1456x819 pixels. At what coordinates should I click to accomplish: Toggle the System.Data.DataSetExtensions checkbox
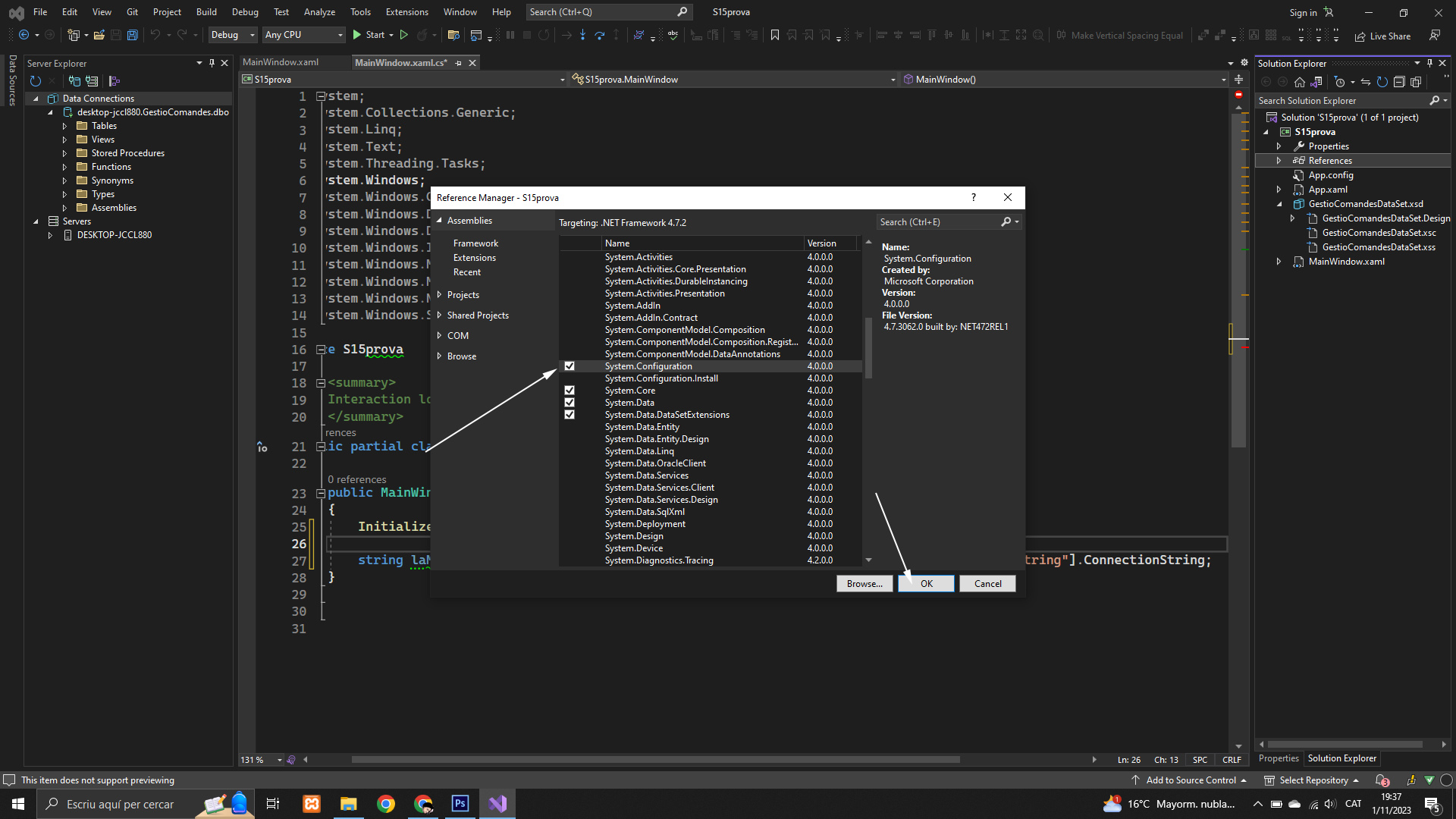(570, 415)
